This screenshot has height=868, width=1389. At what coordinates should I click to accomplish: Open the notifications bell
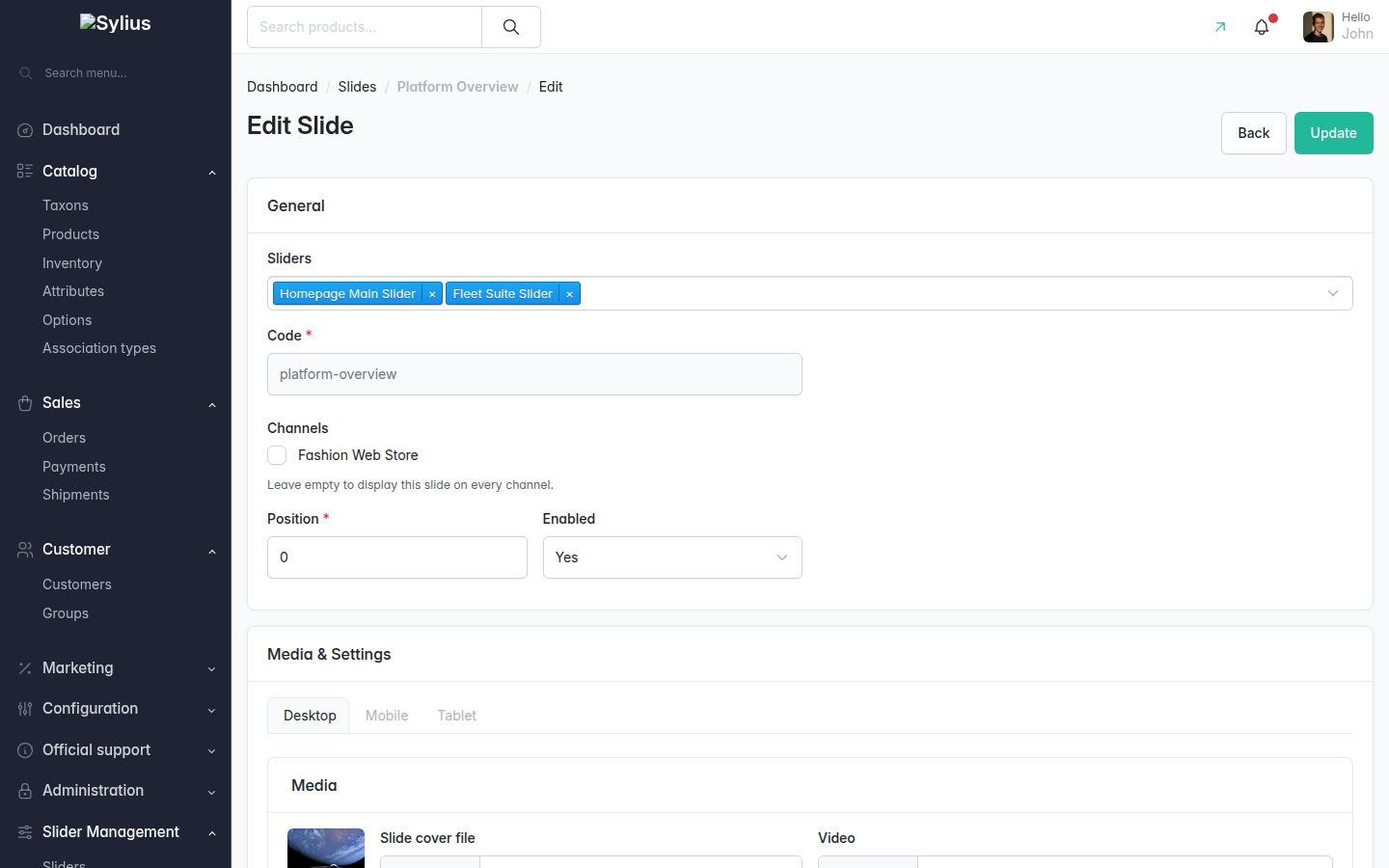[1262, 27]
